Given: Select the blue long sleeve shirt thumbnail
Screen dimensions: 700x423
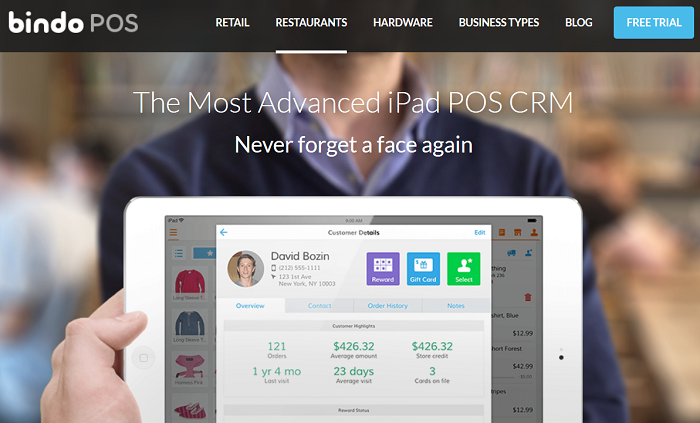Looking at the screenshot, I should pyautogui.click(x=190, y=326).
